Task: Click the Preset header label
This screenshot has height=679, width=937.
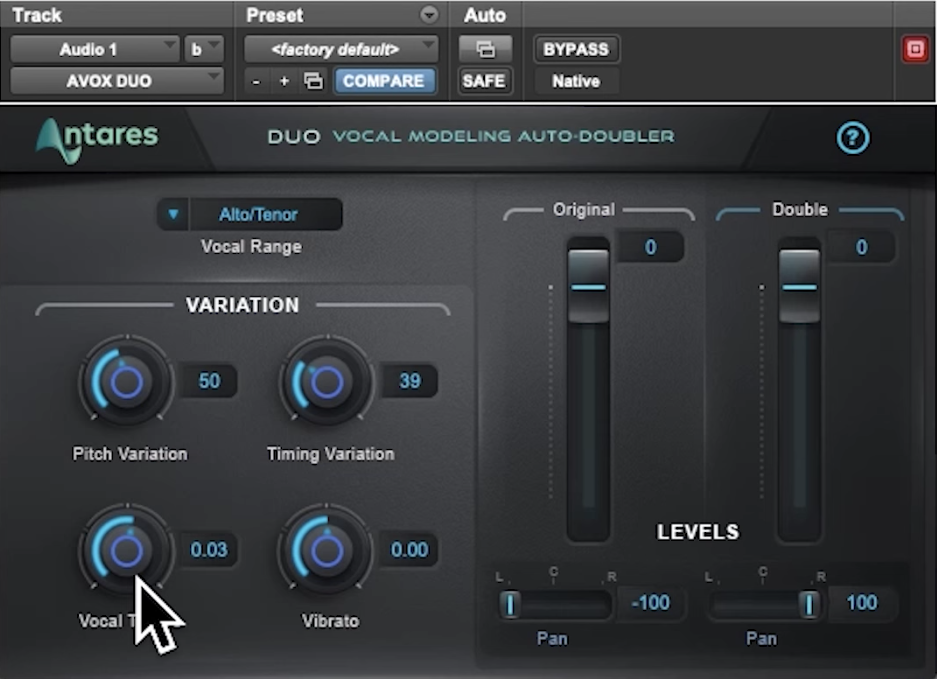Action: (x=275, y=15)
